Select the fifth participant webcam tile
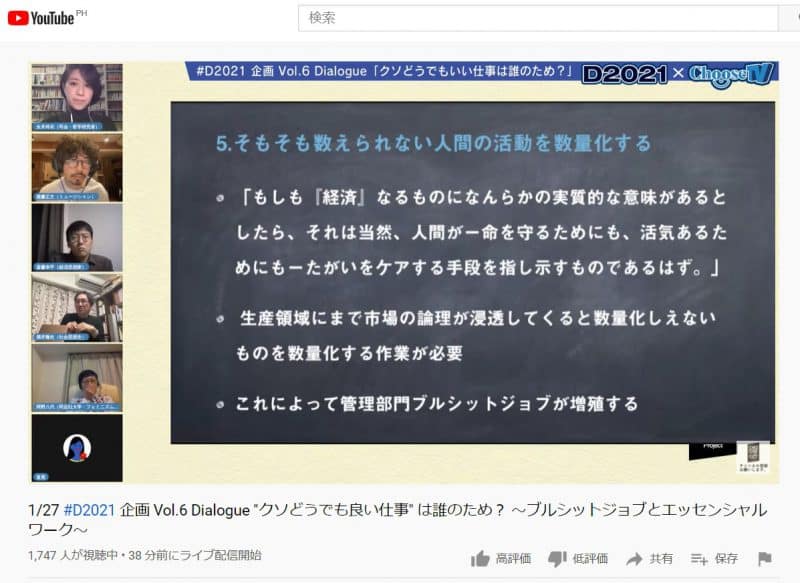800x583 pixels. click(x=77, y=377)
